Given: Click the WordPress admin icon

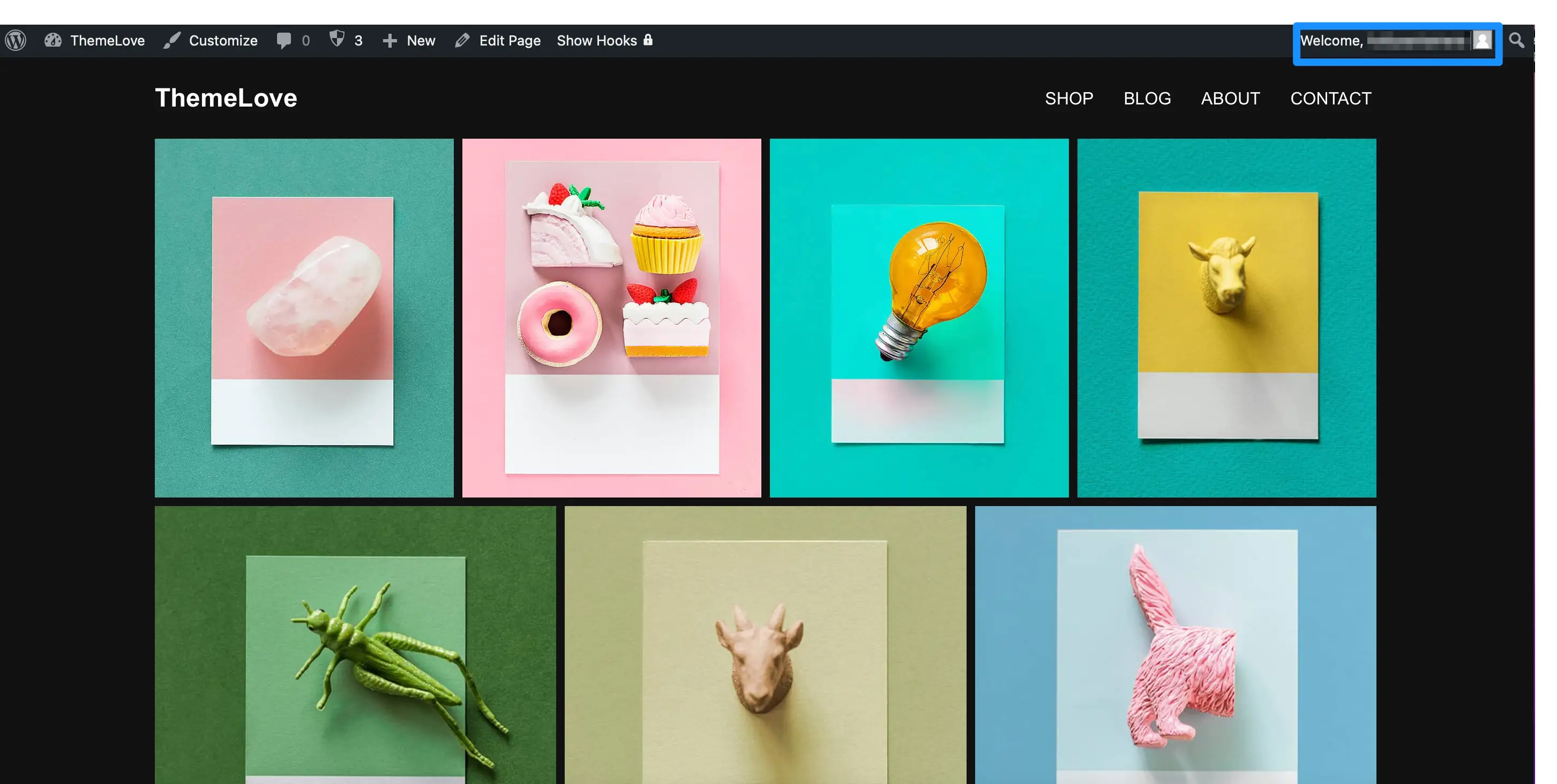Looking at the screenshot, I should 15,40.
